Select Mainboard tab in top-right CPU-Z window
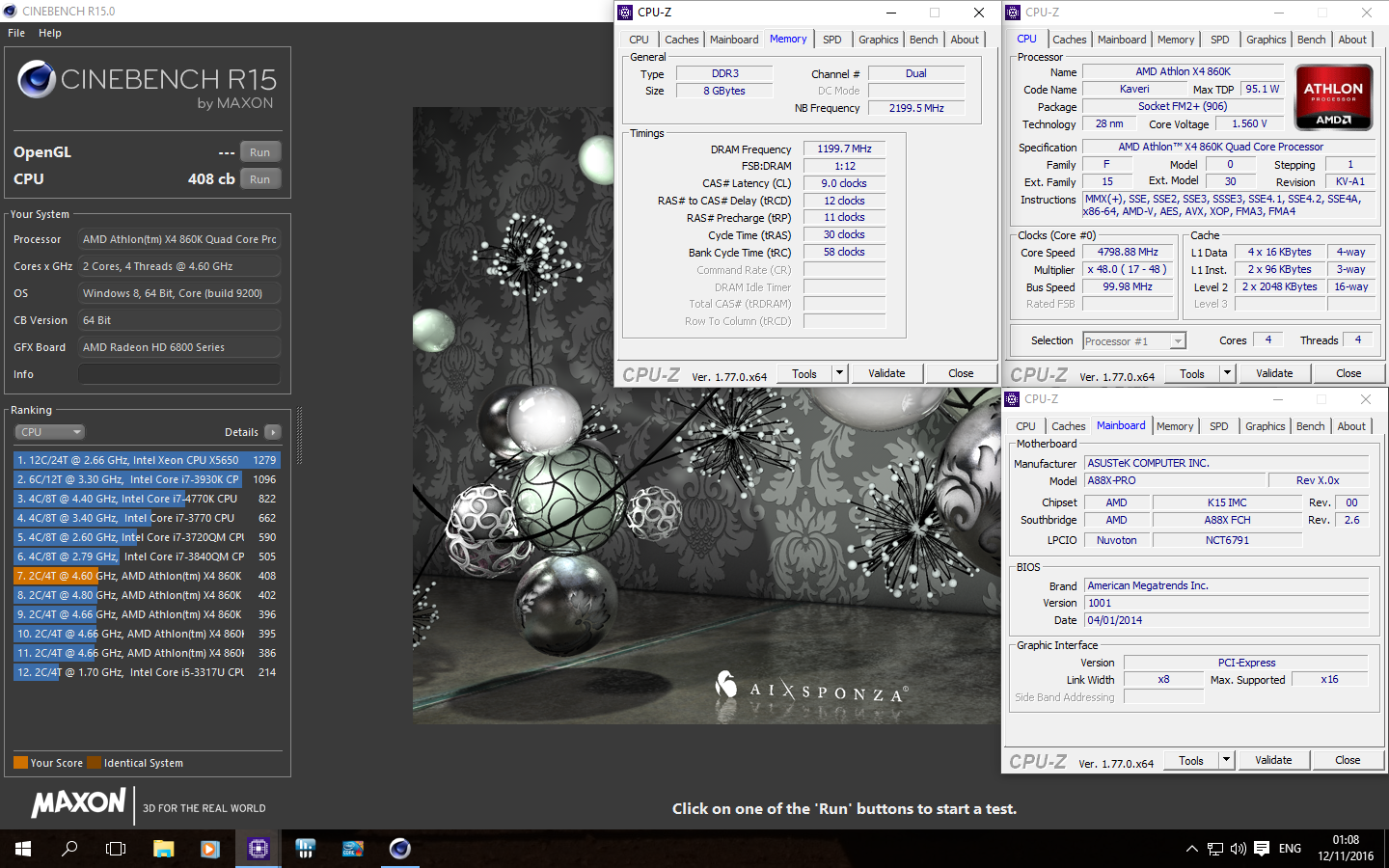This screenshot has height=868, width=1389. [x=1122, y=40]
